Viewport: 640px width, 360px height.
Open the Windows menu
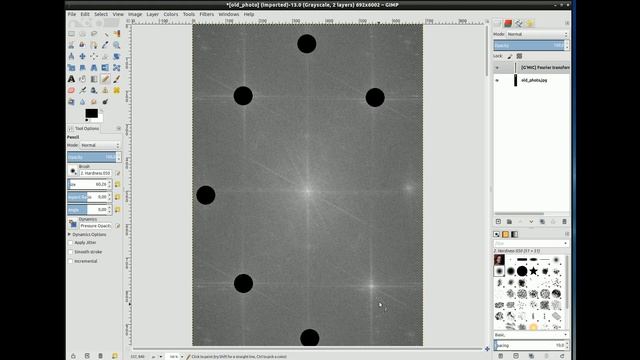tap(229, 14)
